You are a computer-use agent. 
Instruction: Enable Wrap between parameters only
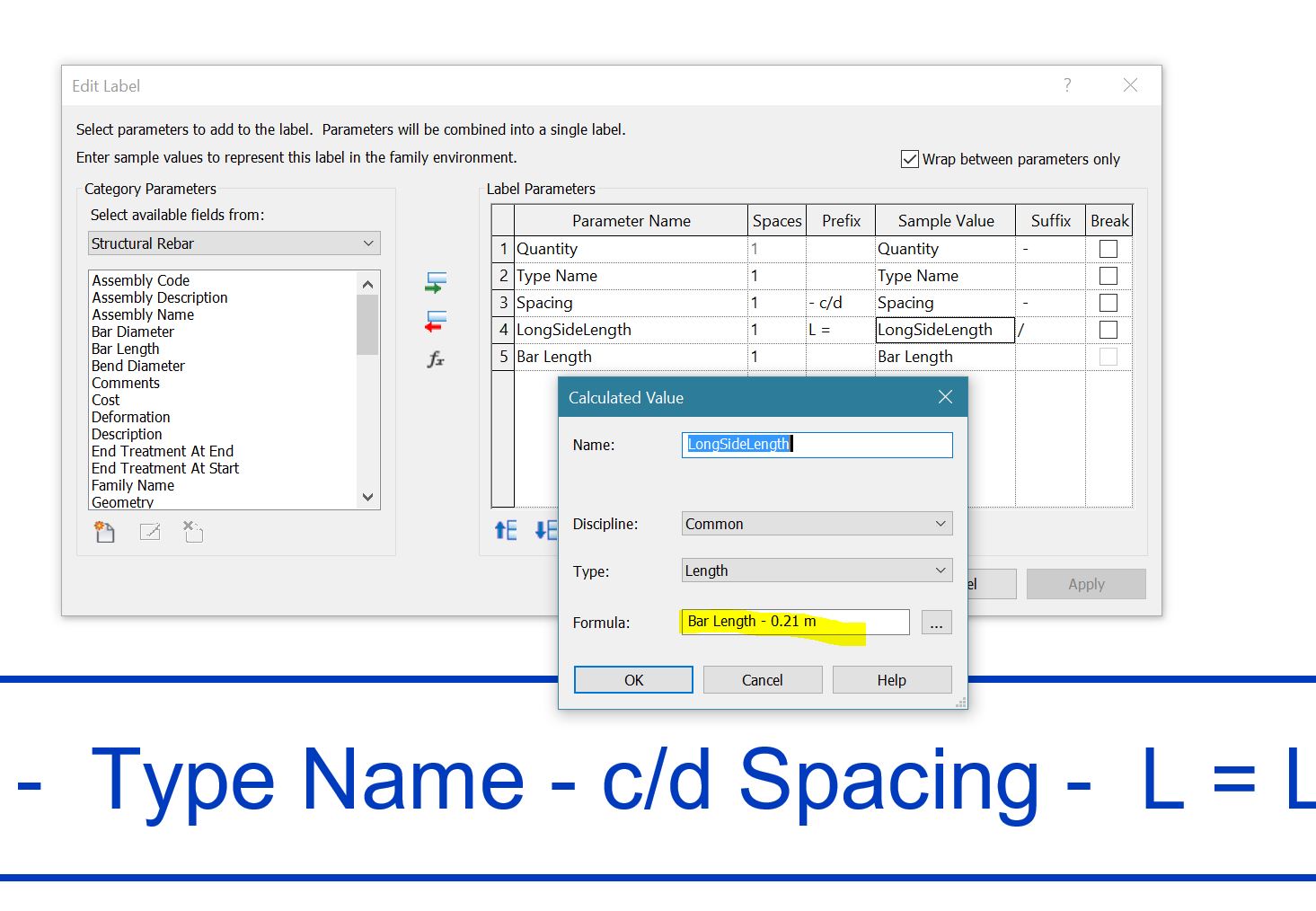pos(910,158)
